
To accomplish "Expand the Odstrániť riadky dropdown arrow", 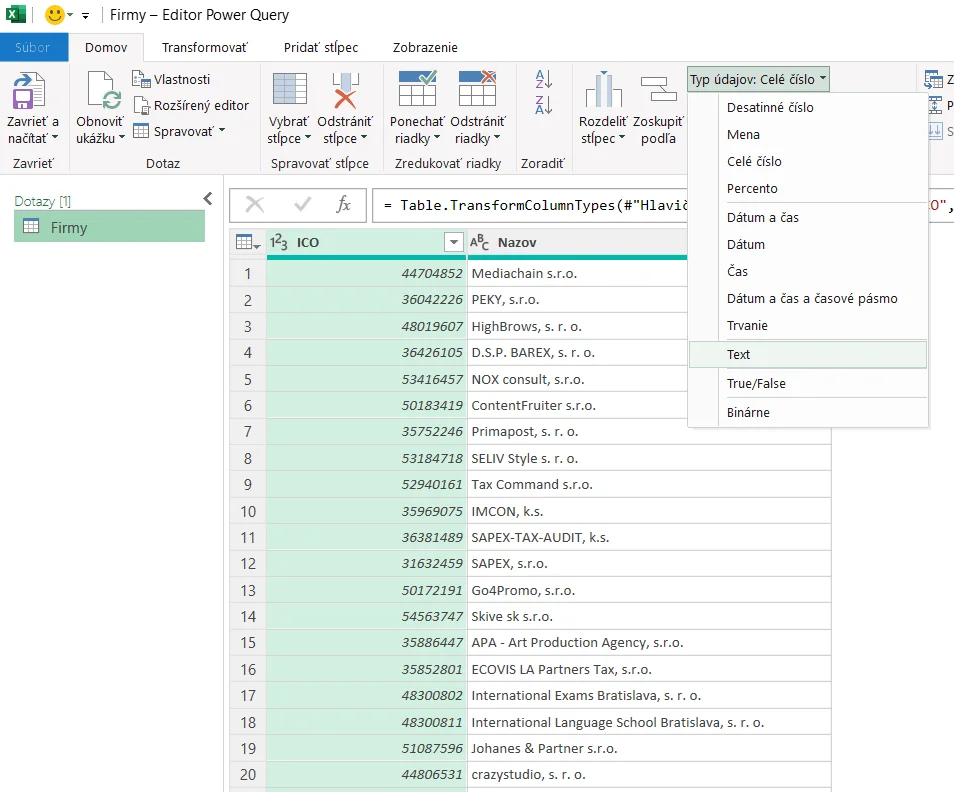I will (x=497, y=137).
